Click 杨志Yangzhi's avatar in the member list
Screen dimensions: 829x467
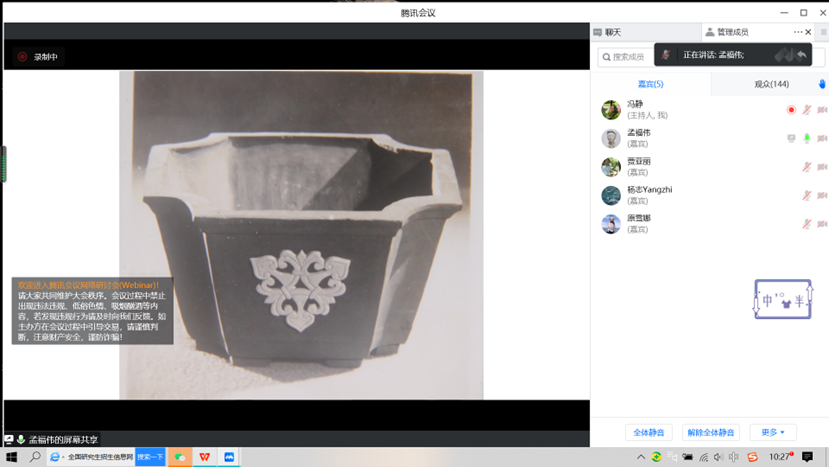(x=611, y=195)
